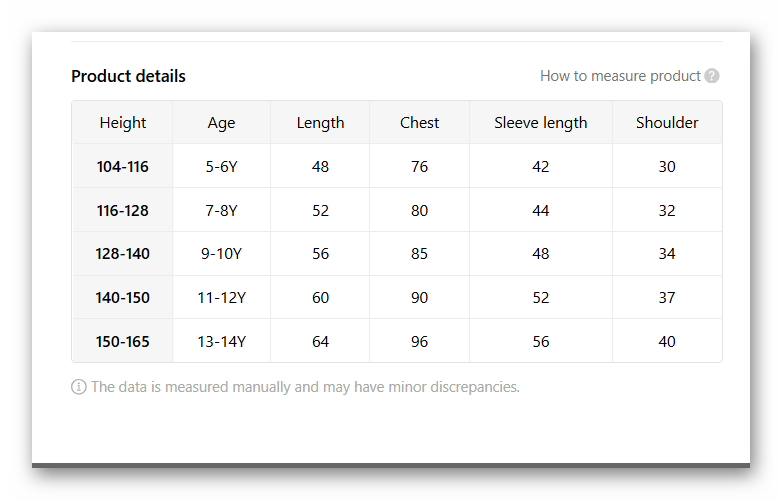Select the Age column header

[221, 123]
